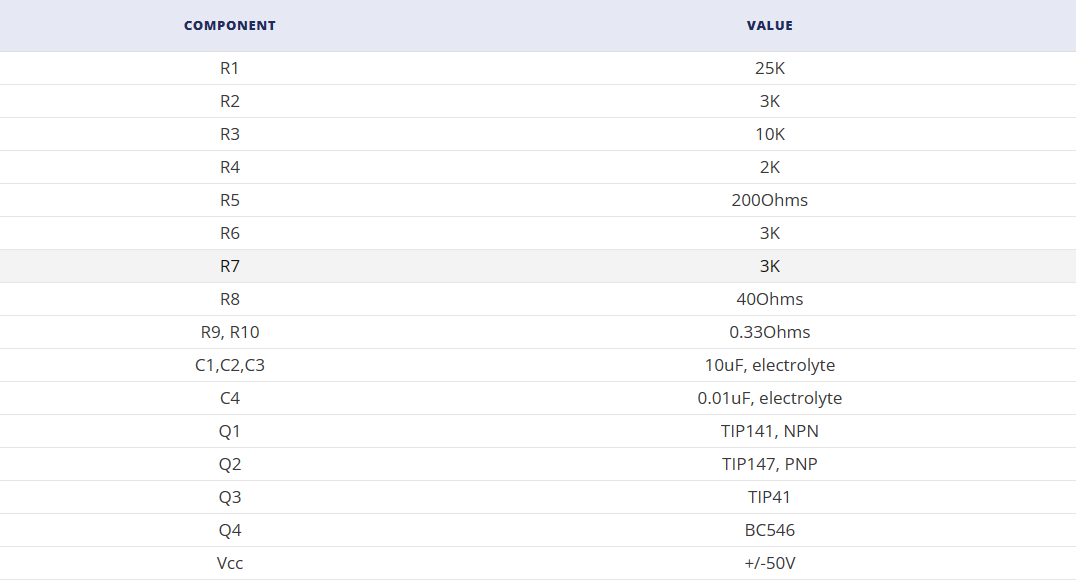Click the VALUE column header
This screenshot has width=1076, height=582.
(x=769, y=25)
